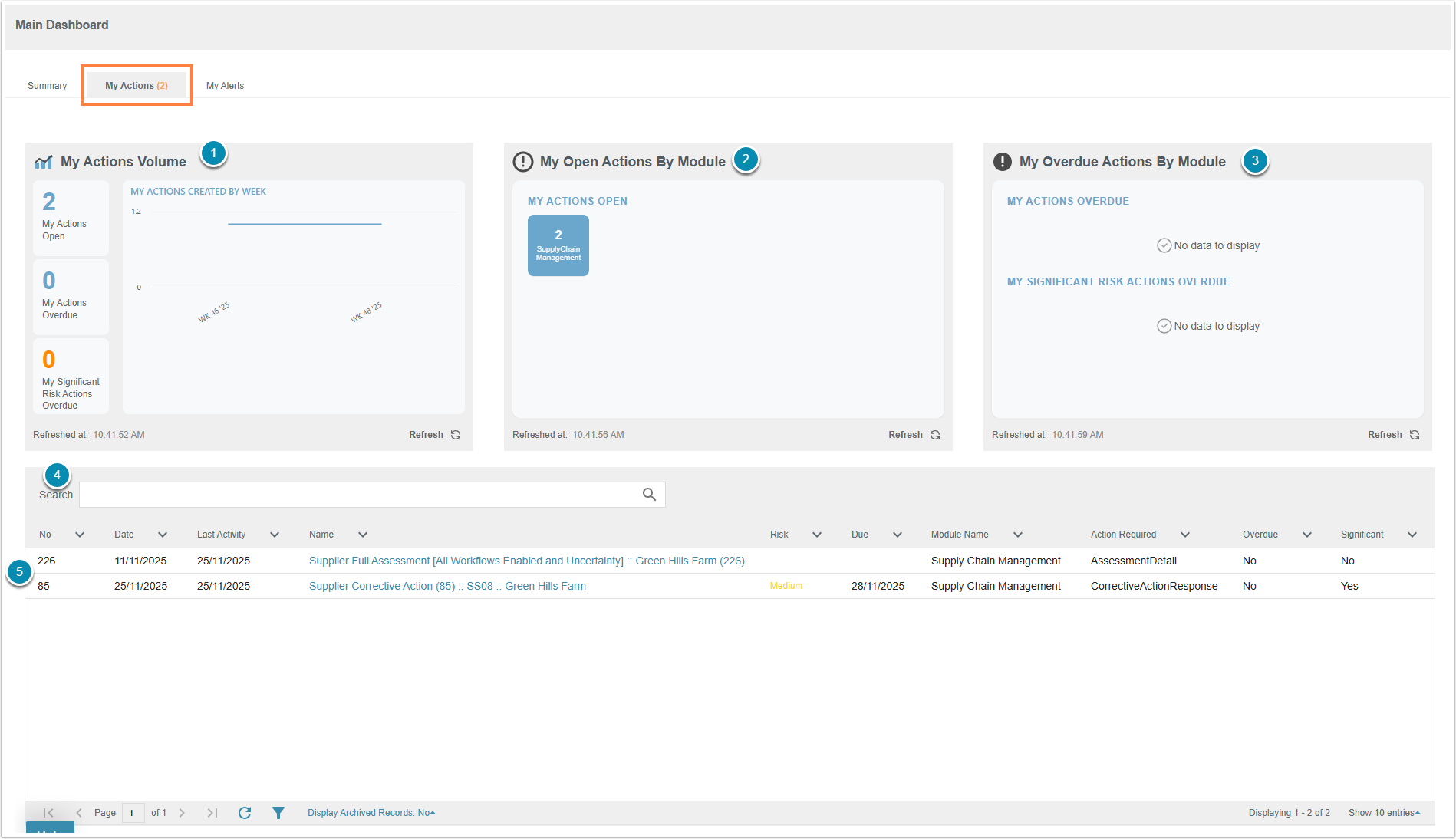Click the search magnifier icon
The width and height of the screenshot is (1456, 839).
pos(649,495)
